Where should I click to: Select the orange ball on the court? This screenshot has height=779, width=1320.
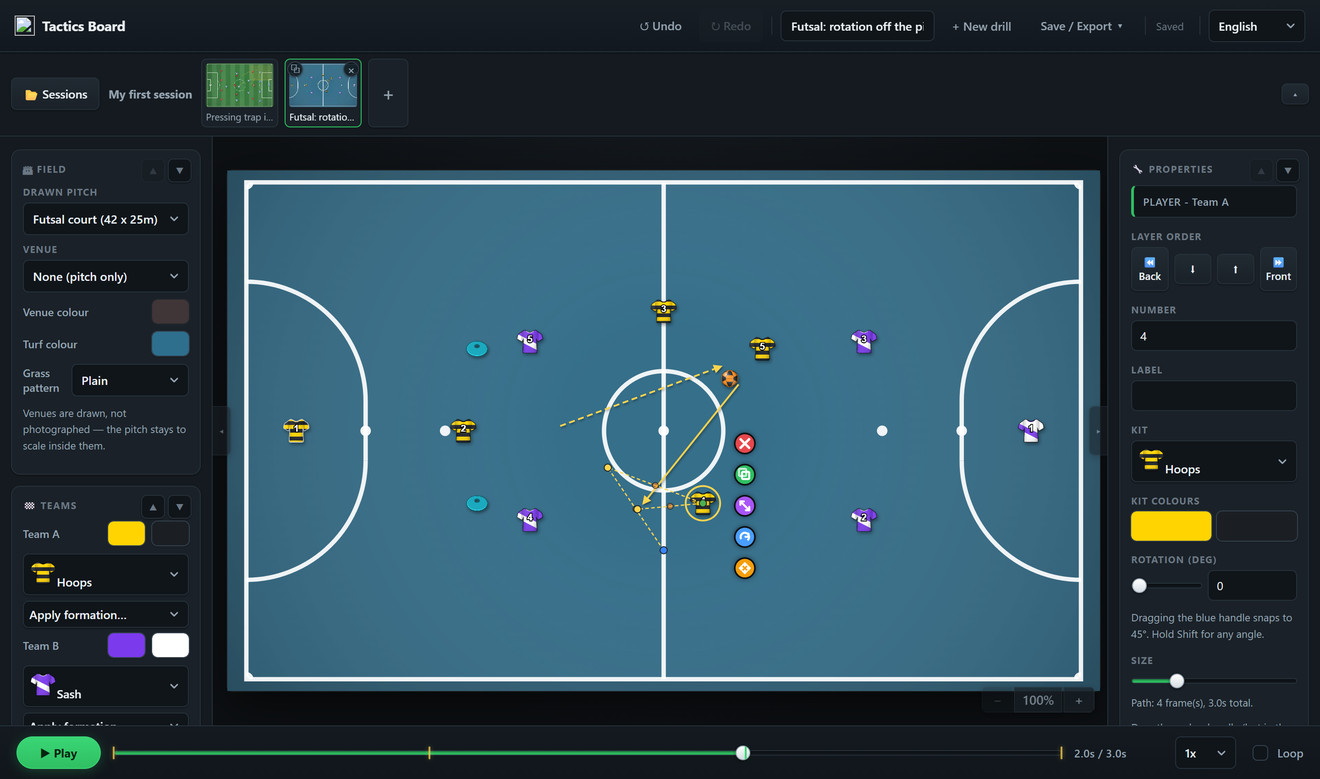(729, 378)
